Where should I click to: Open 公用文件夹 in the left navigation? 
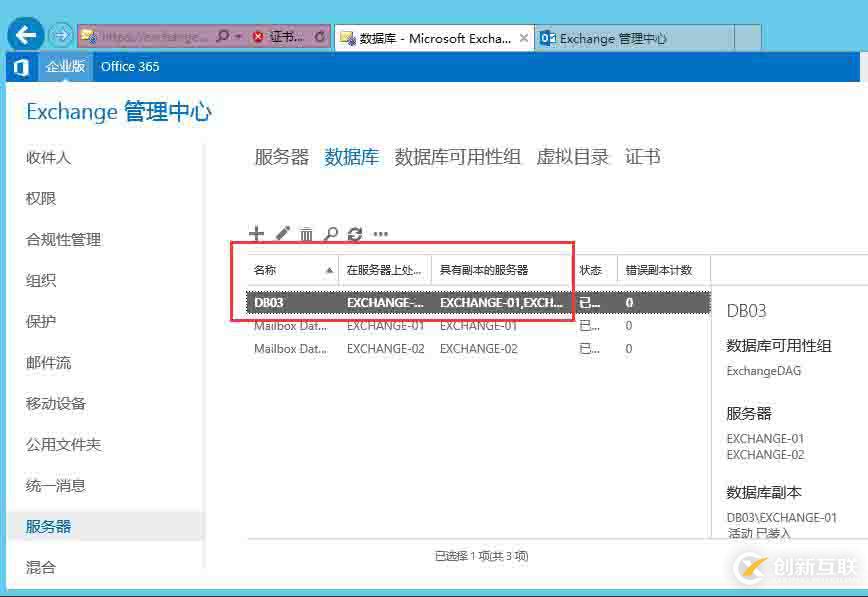(63, 444)
